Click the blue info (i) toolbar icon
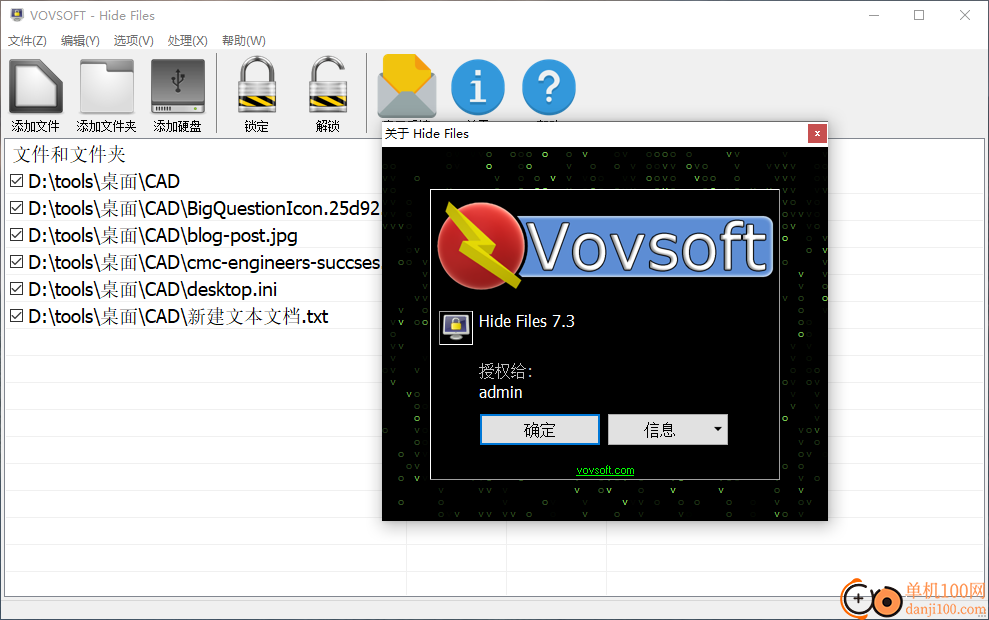The image size is (989, 620). [x=477, y=87]
